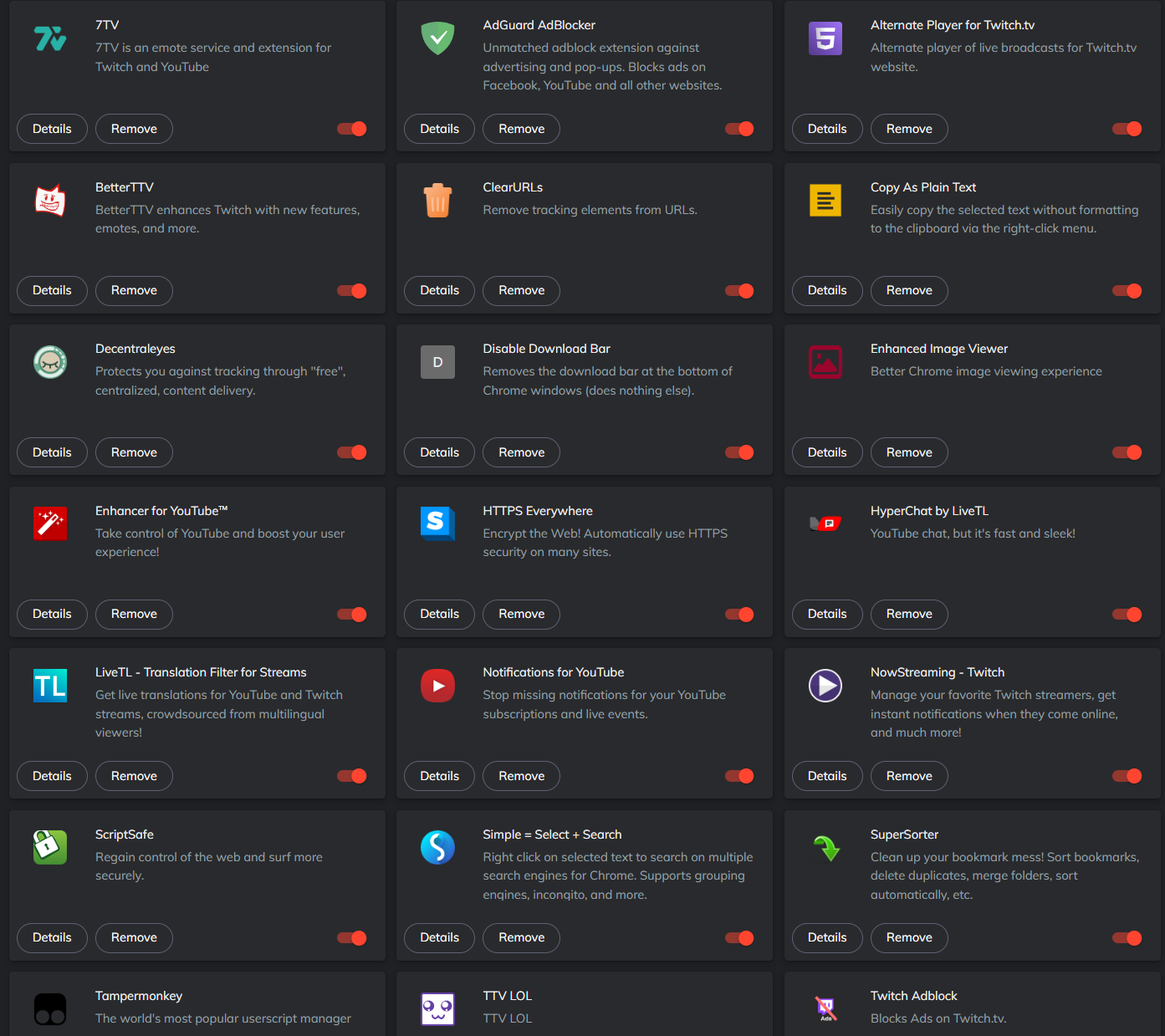Screen dimensions: 1165x1036
Task: Switch off Copy As Plain Text
Action: tap(1127, 291)
